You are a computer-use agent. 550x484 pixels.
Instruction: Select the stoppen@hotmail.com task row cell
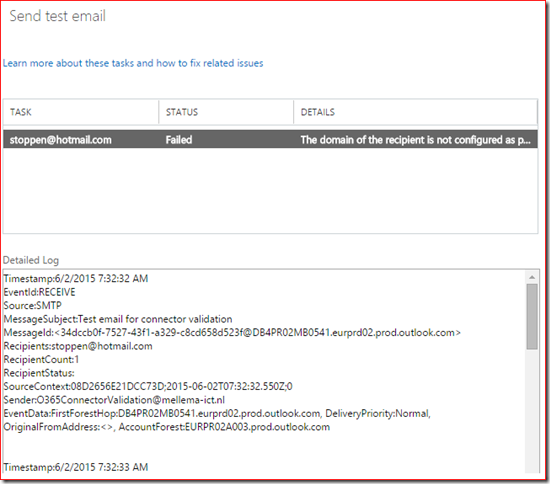tap(61, 140)
